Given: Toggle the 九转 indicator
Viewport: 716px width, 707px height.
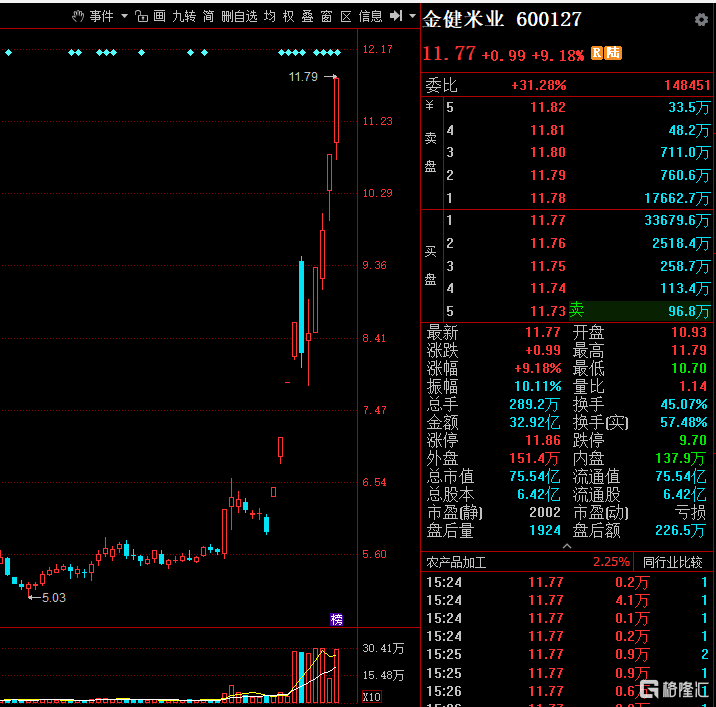Looking at the screenshot, I should point(184,16).
